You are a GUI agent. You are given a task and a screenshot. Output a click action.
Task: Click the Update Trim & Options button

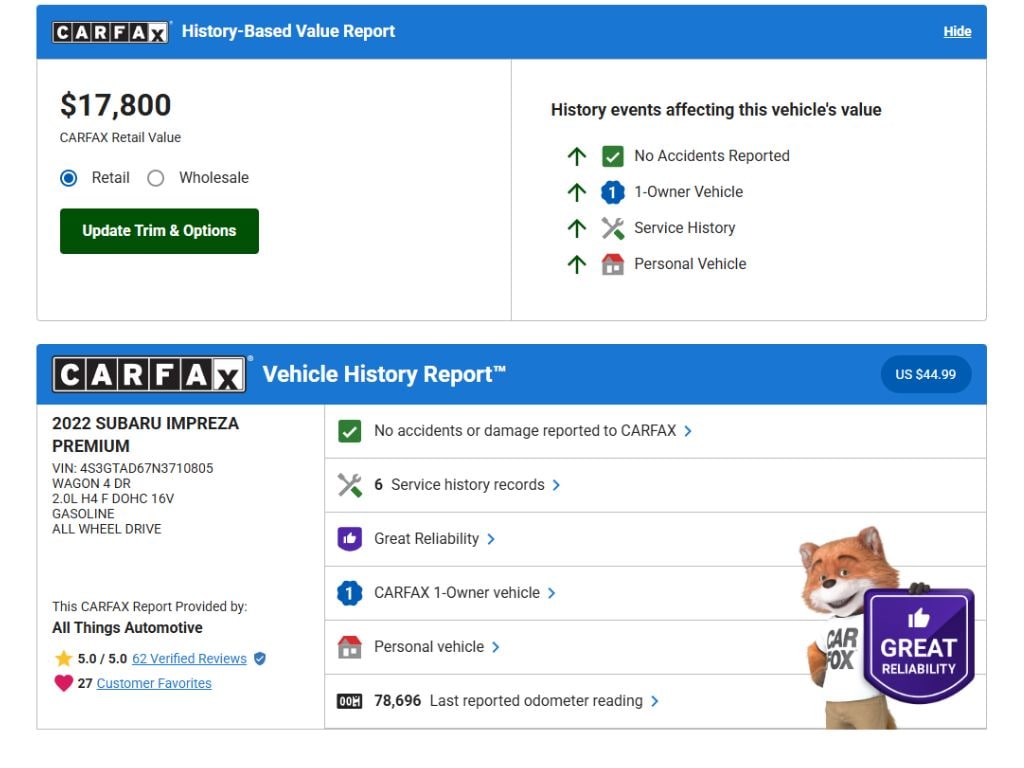(x=159, y=231)
